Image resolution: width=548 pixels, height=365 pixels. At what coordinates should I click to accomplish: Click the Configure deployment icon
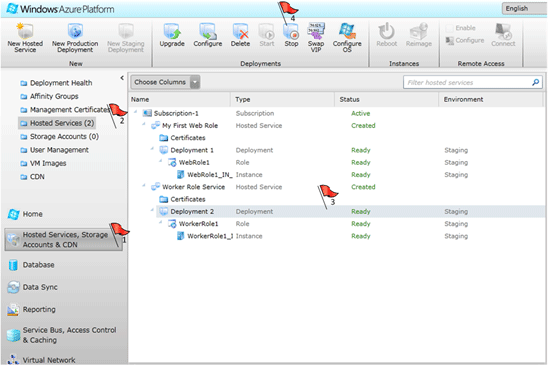pos(208,31)
